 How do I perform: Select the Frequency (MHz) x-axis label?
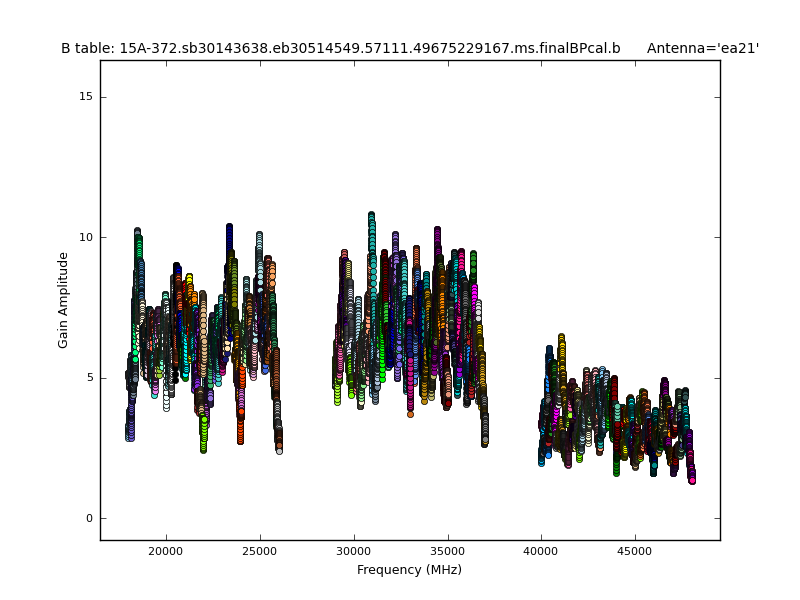coord(409,570)
